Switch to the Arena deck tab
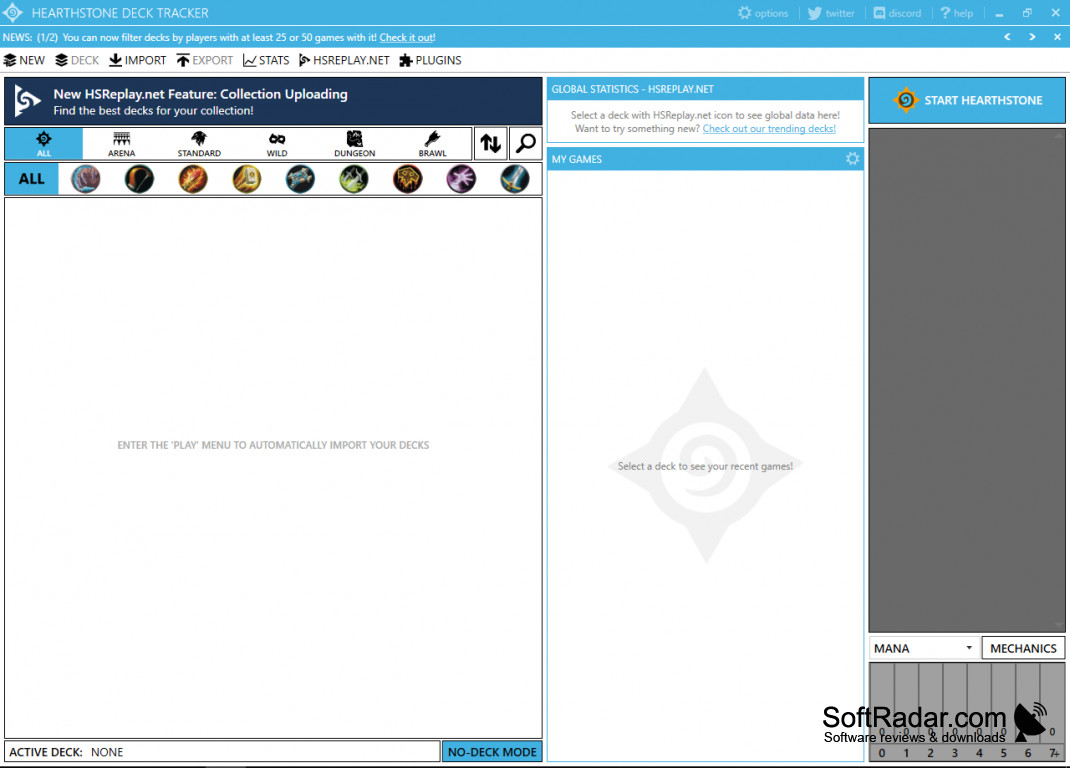Screen dimensions: 1070x768 (121, 144)
